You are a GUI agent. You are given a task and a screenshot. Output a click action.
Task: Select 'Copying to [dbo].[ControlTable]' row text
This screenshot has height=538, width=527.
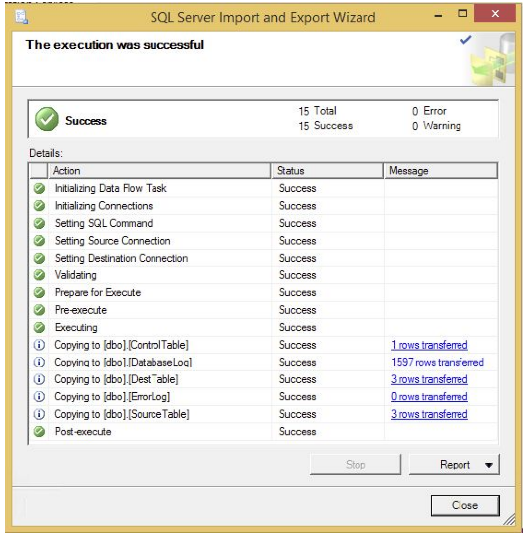coord(121,345)
